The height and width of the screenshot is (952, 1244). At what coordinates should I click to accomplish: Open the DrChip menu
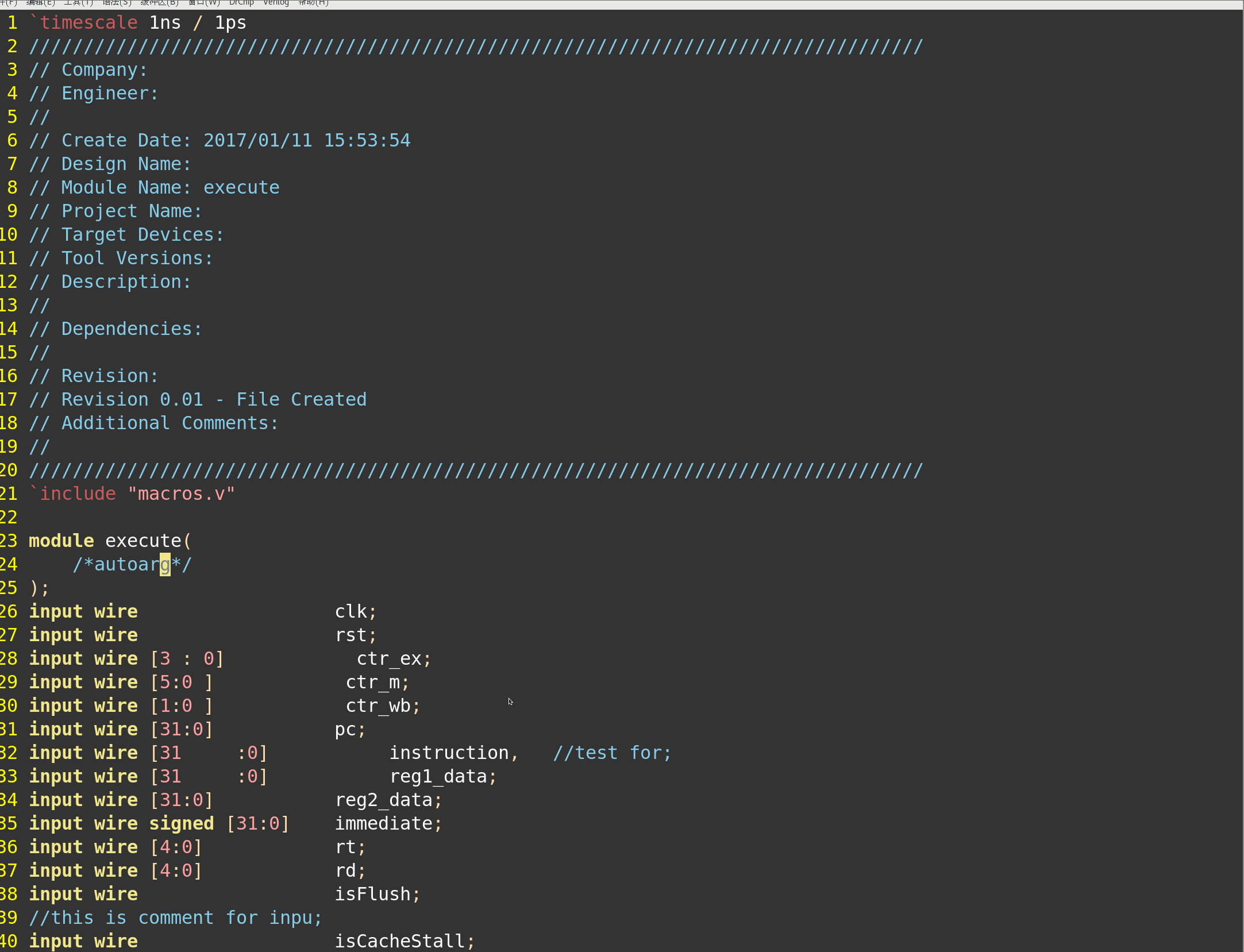click(241, 3)
